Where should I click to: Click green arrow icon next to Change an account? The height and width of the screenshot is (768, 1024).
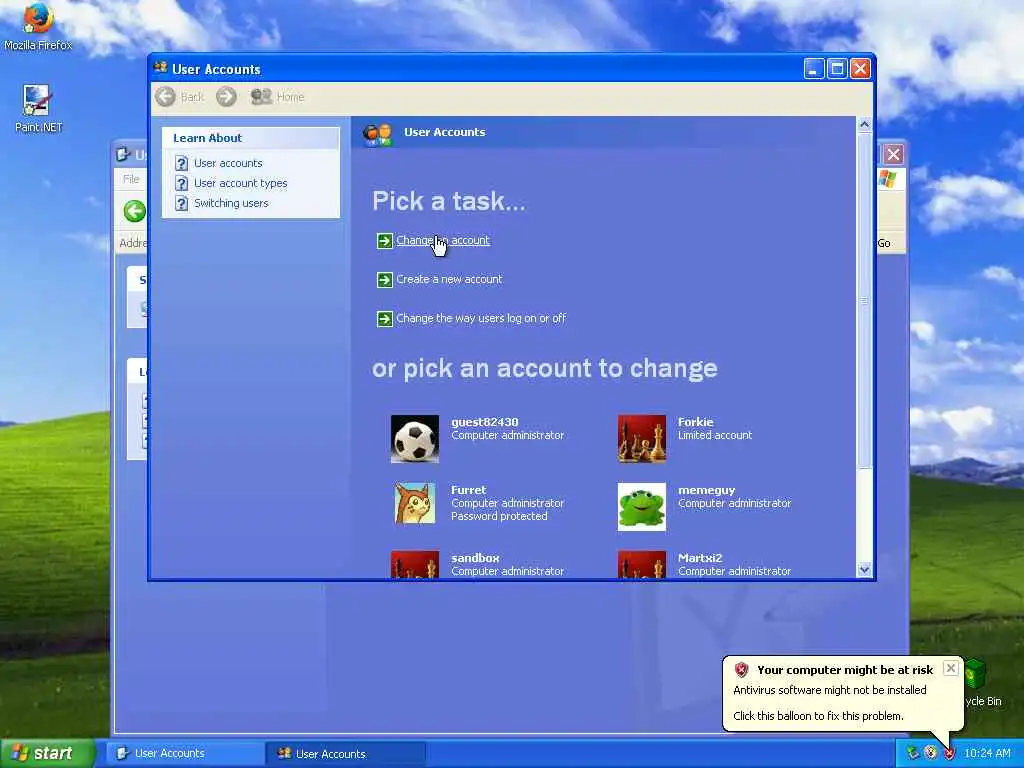[x=385, y=241]
